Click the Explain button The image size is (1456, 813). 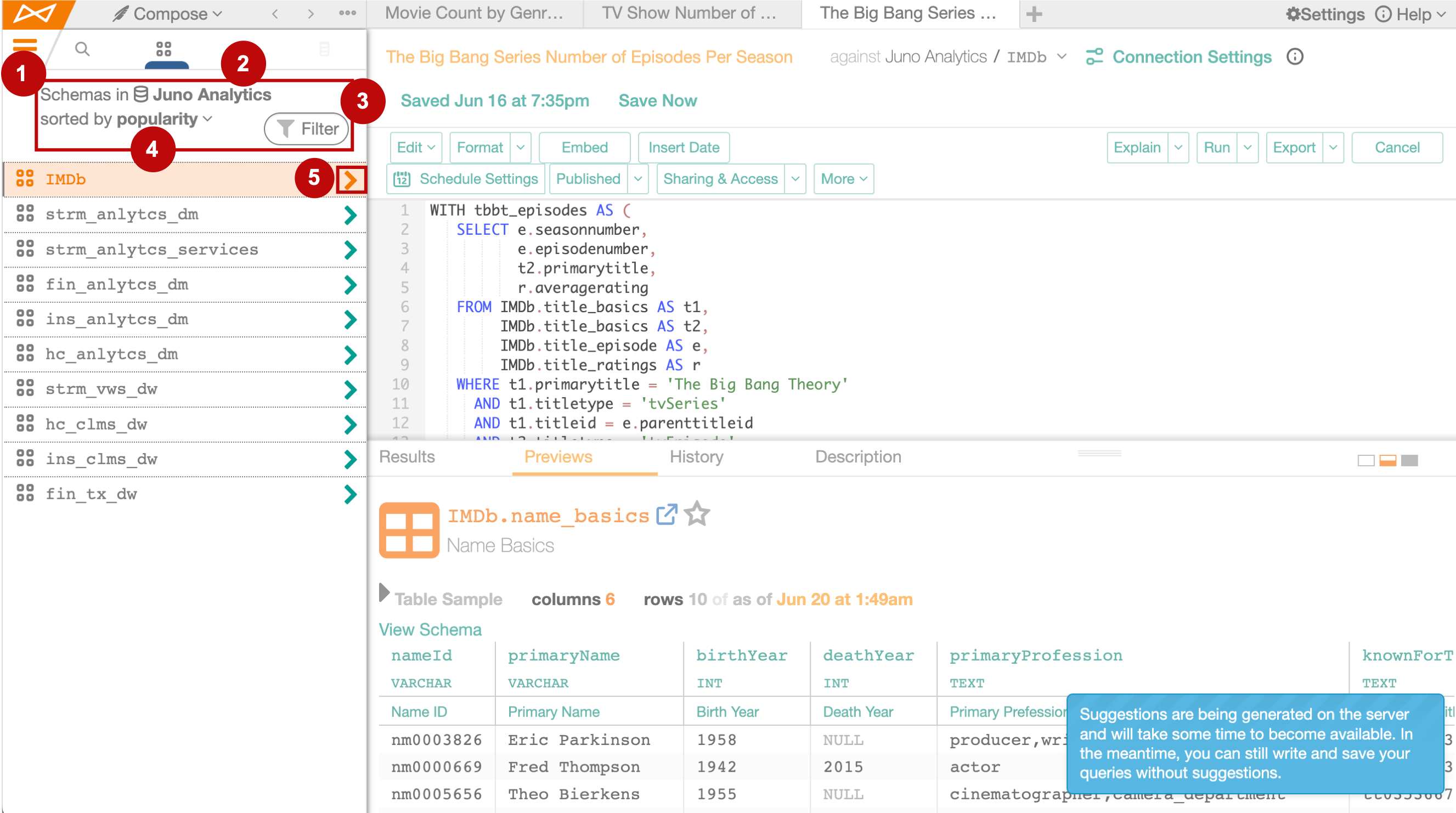coord(1137,148)
